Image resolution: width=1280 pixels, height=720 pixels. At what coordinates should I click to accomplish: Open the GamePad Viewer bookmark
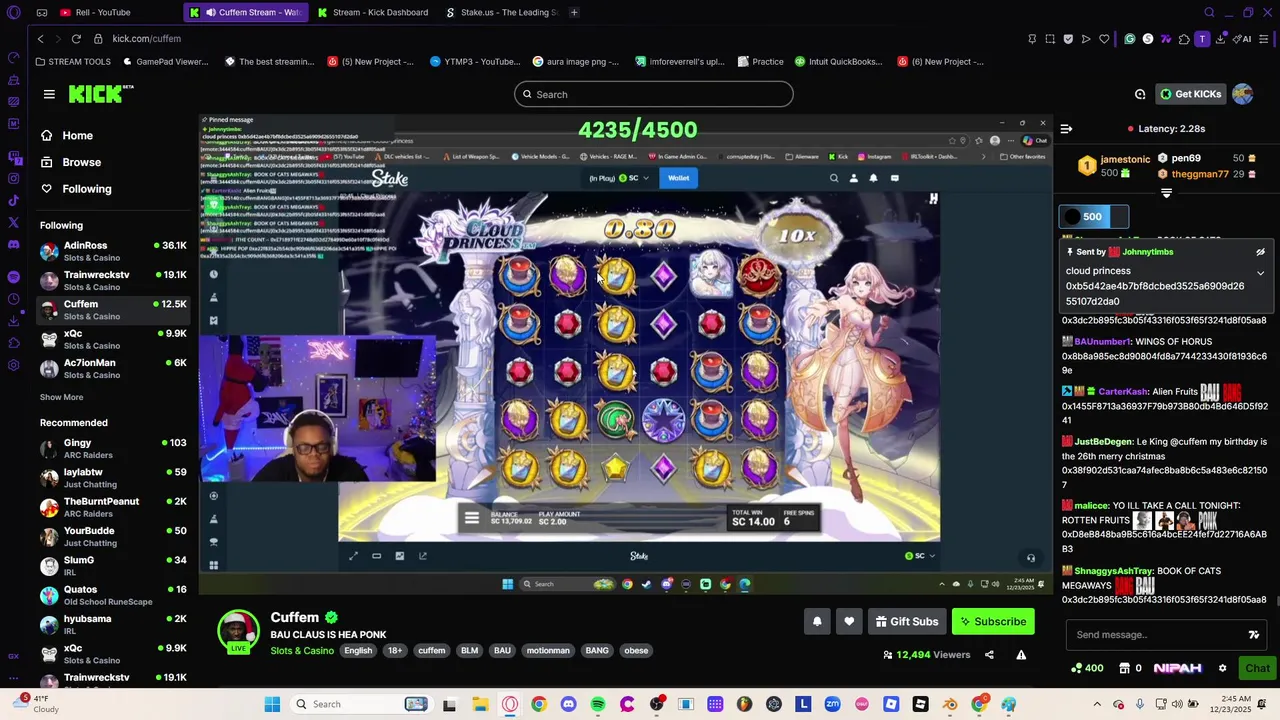tap(165, 61)
